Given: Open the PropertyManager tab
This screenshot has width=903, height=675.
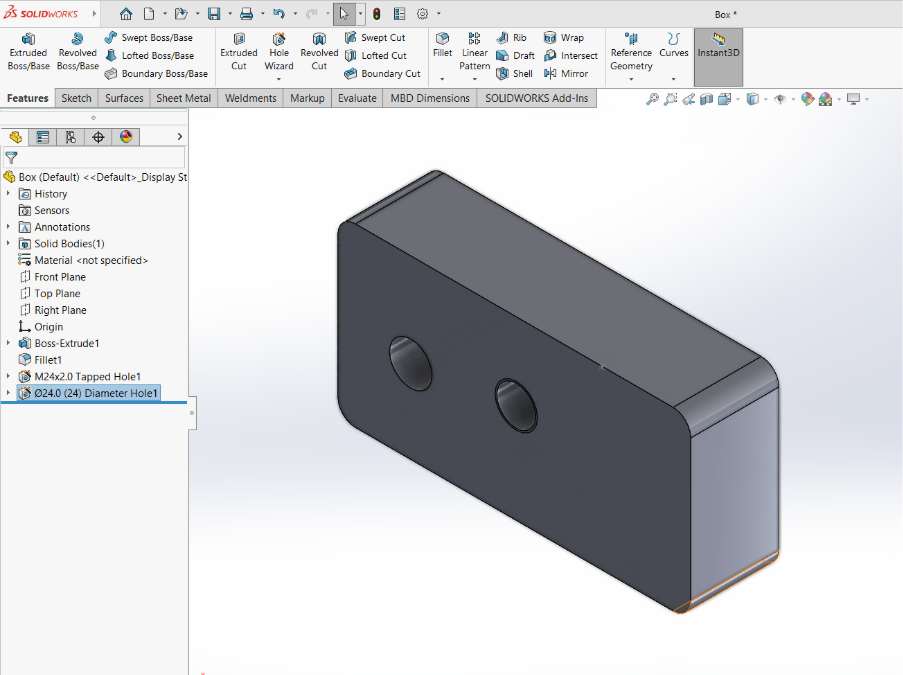Looking at the screenshot, I should (x=43, y=137).
